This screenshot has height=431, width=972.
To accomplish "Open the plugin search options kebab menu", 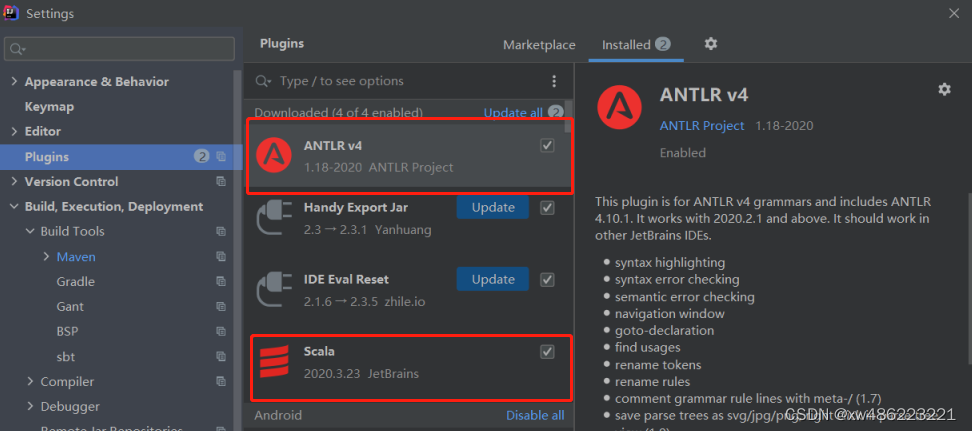I will [x=554, y=81].
